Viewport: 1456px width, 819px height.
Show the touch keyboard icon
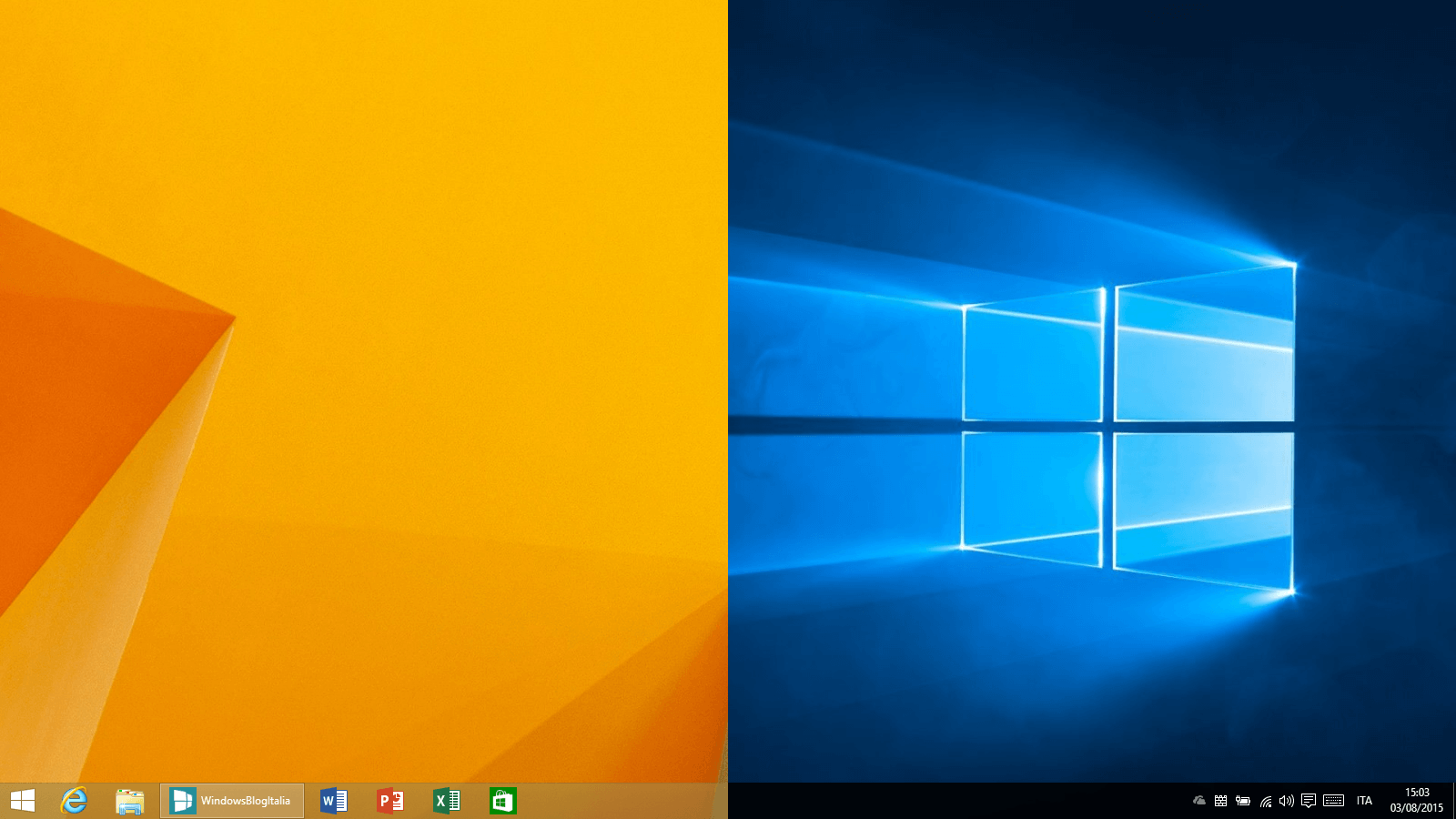[x=1334, y=801]
